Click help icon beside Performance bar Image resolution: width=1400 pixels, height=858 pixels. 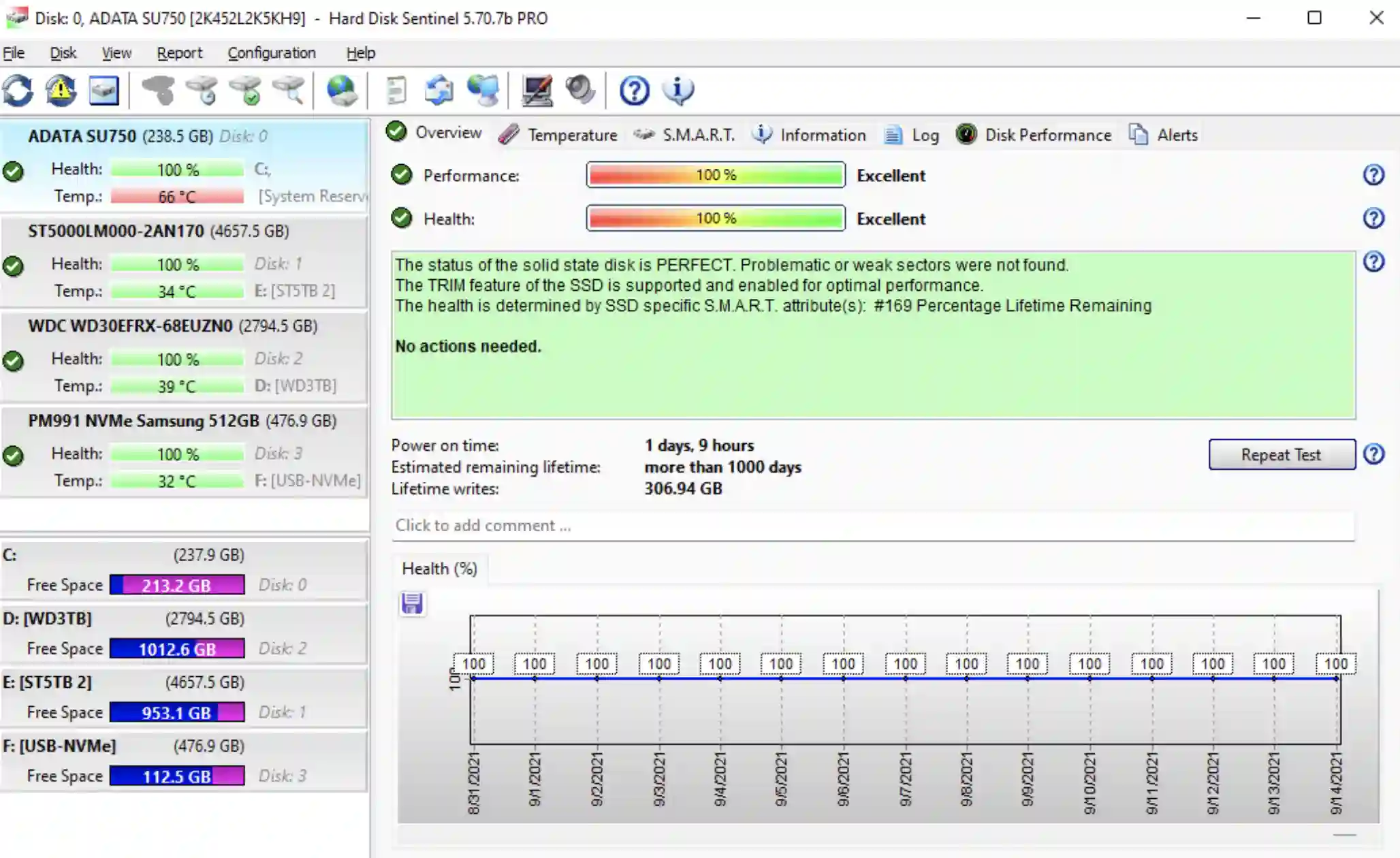[1373, 175]
